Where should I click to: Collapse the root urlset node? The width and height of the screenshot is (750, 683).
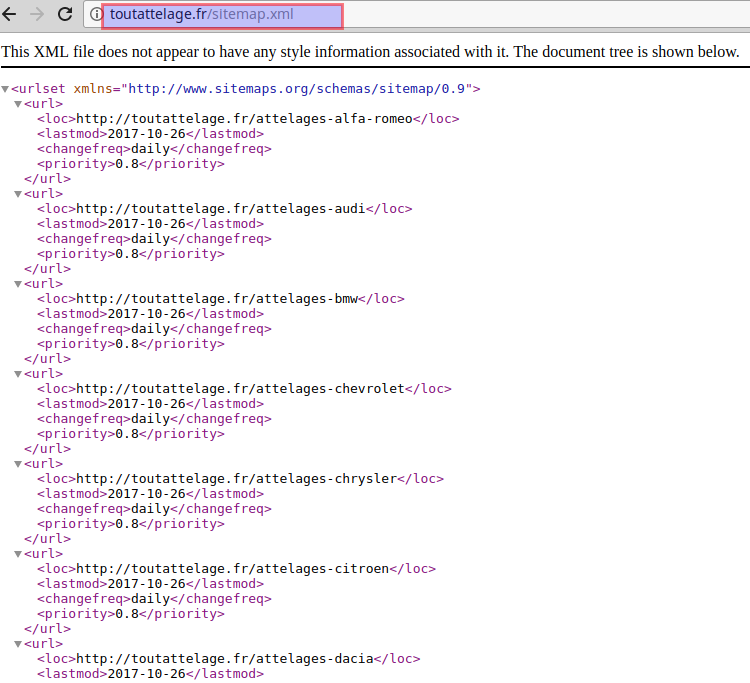click(6, 89)
